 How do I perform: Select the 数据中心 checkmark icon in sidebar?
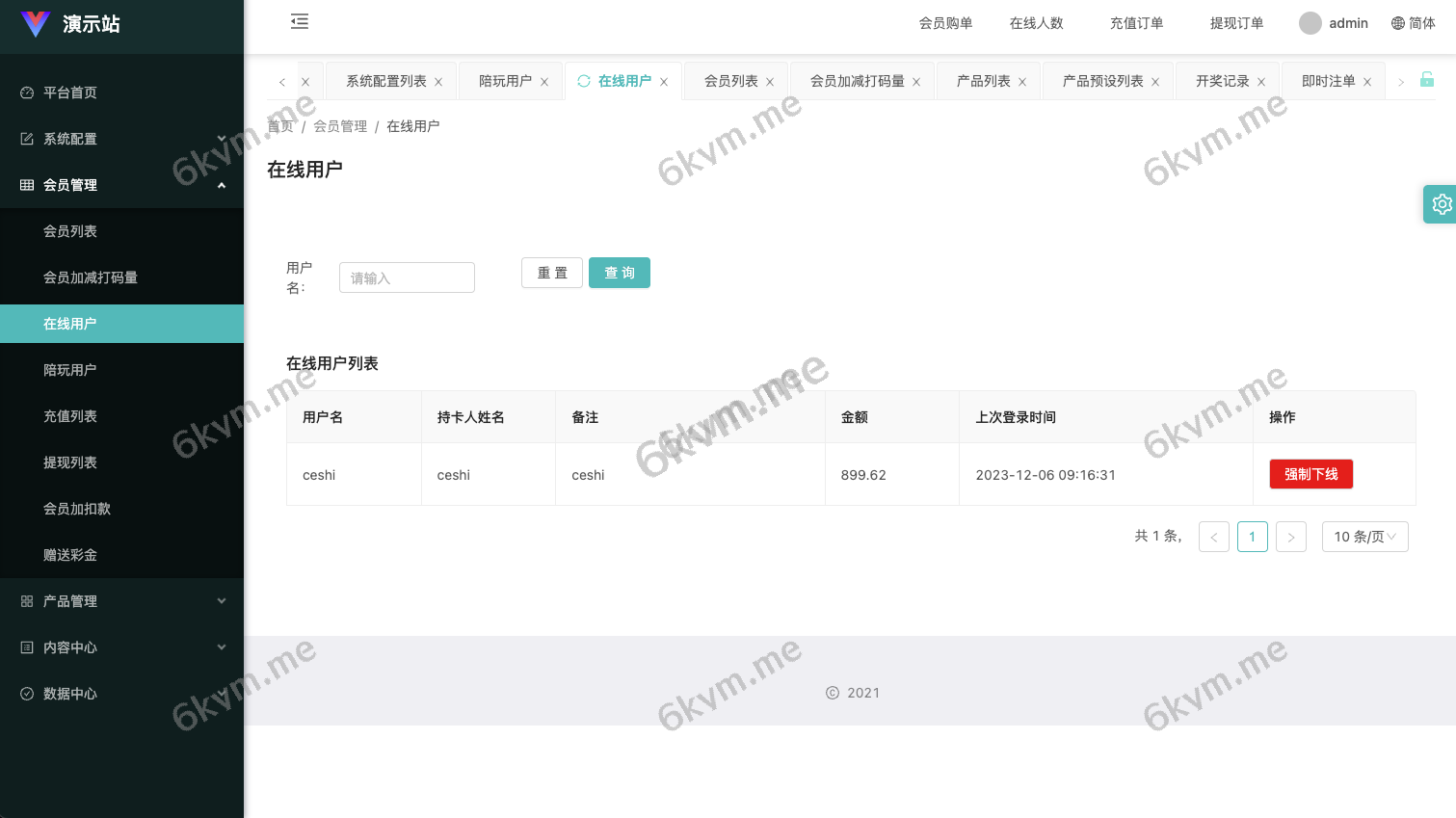[x=26, y=694]
